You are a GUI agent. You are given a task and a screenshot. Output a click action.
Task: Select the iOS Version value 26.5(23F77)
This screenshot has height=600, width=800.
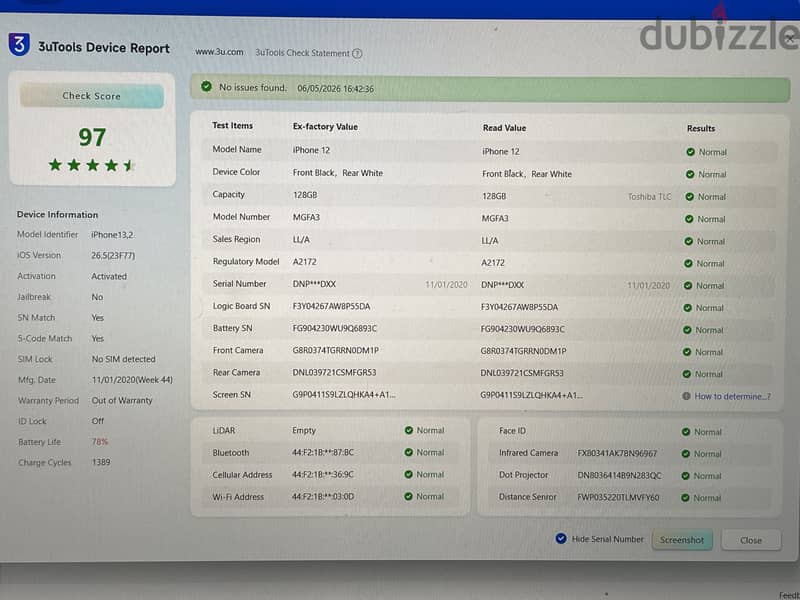click(x=113, y=256)
